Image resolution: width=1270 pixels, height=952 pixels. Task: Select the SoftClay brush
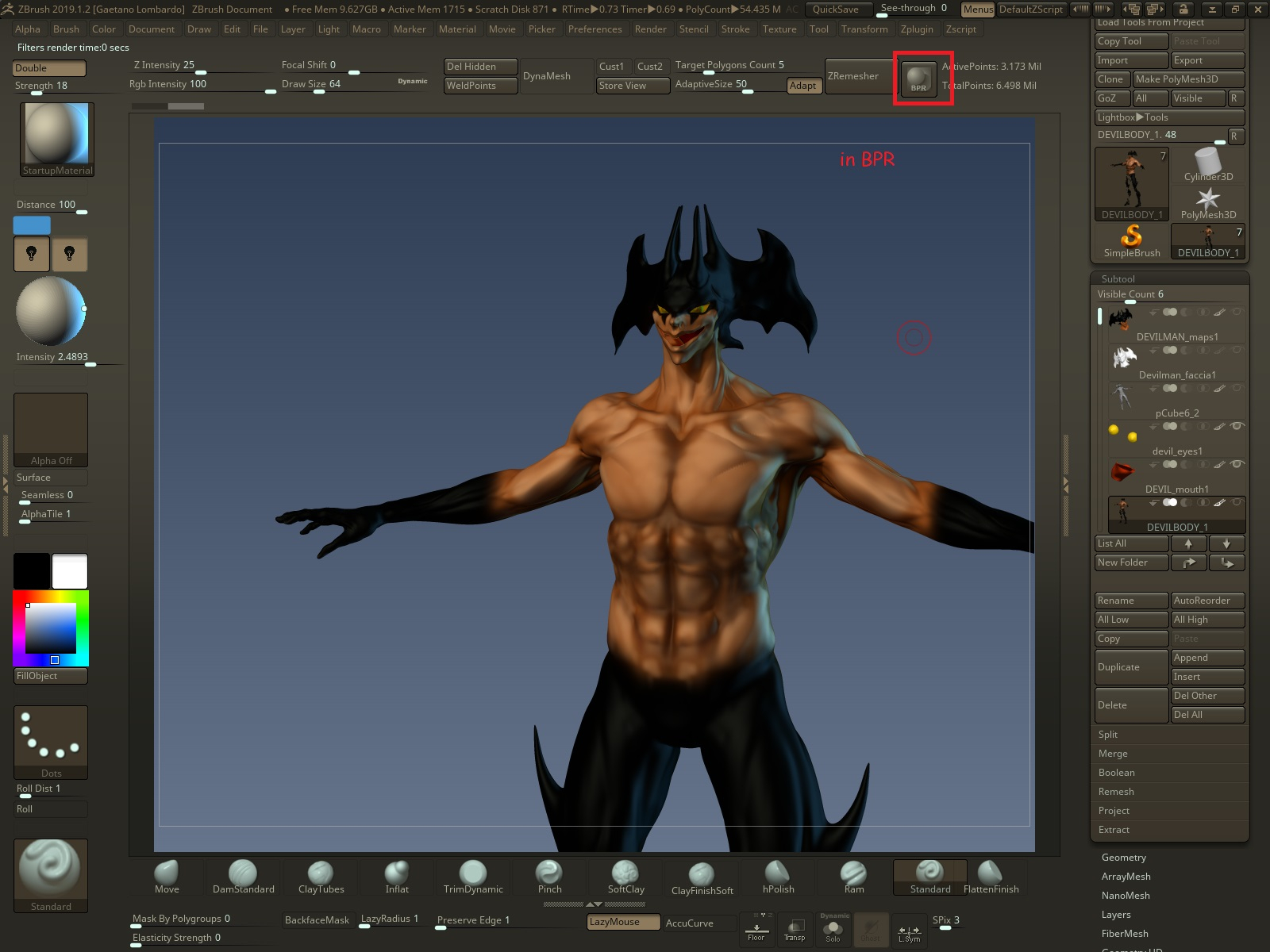coord(625,877)
